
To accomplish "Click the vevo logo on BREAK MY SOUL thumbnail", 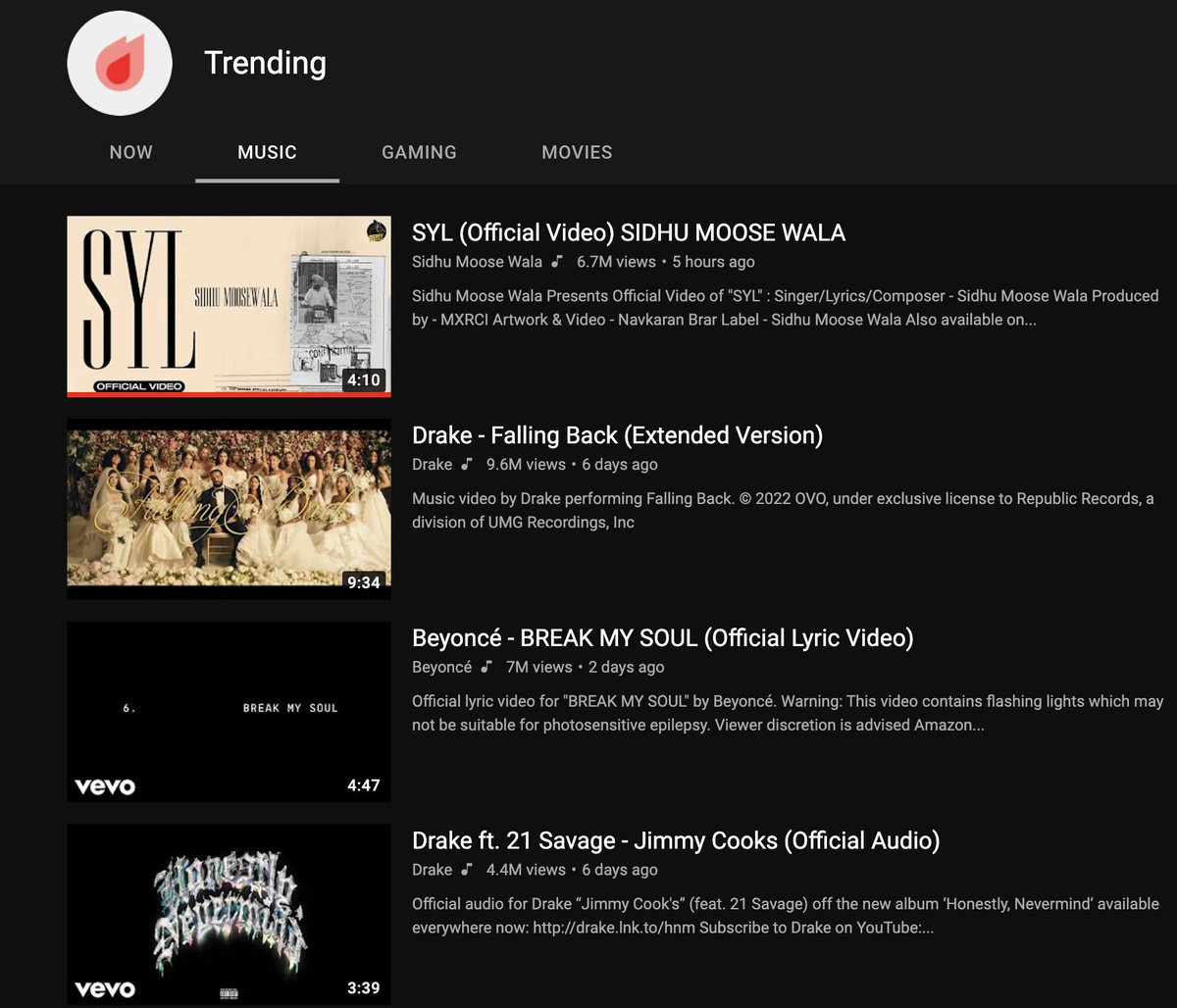I will 105,786.
